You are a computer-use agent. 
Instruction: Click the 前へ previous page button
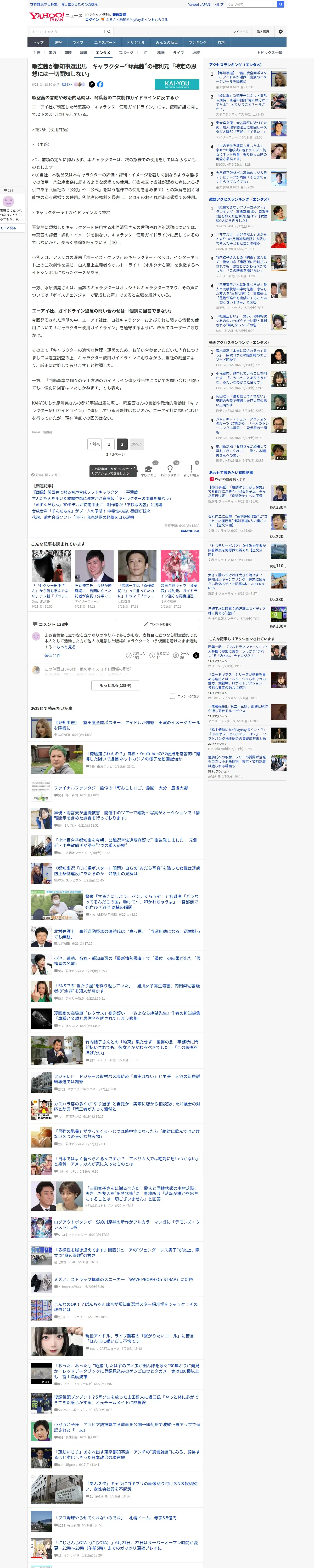click(x=94, y=444)
